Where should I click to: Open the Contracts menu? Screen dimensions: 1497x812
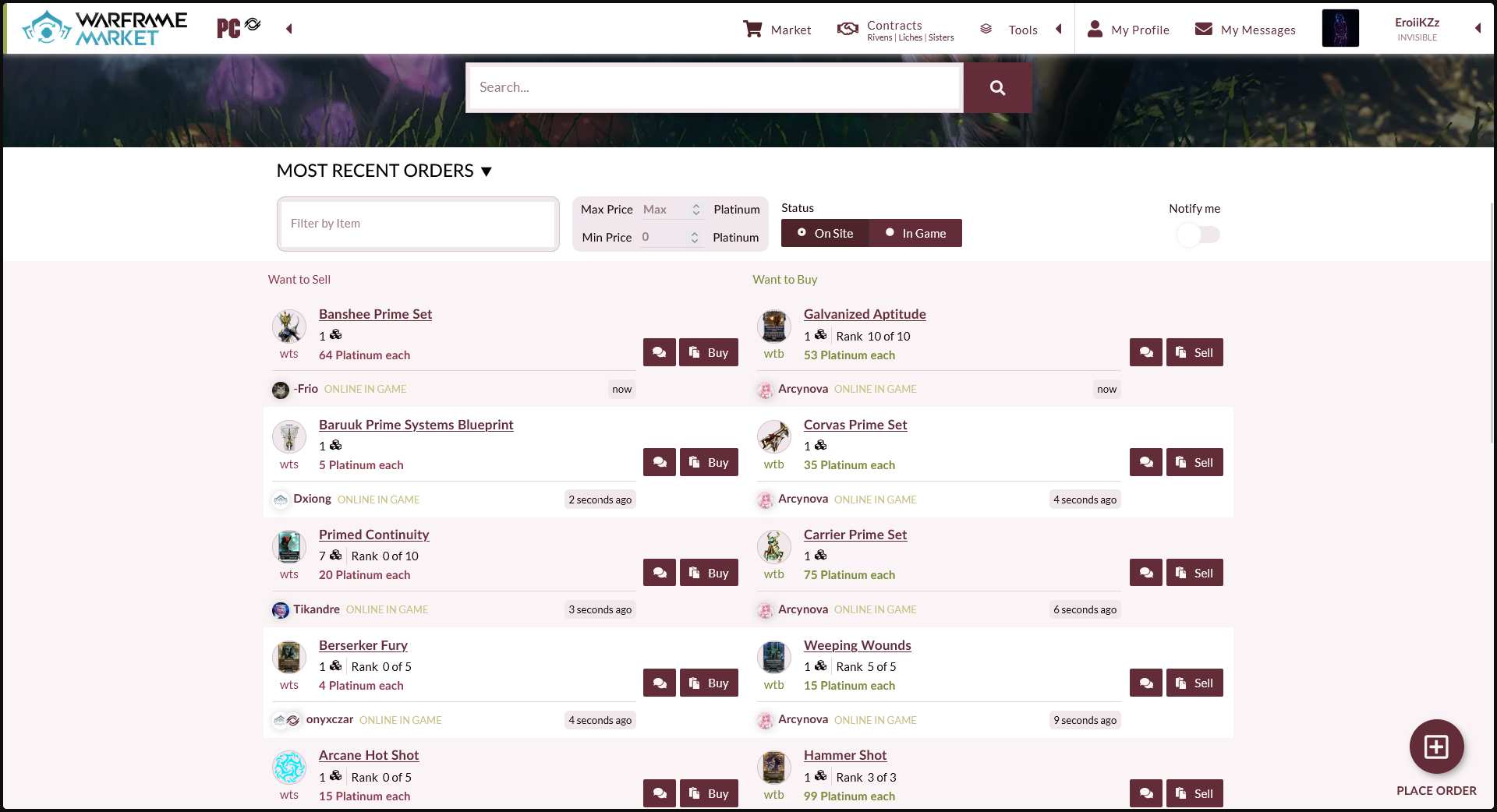[896, 30]
